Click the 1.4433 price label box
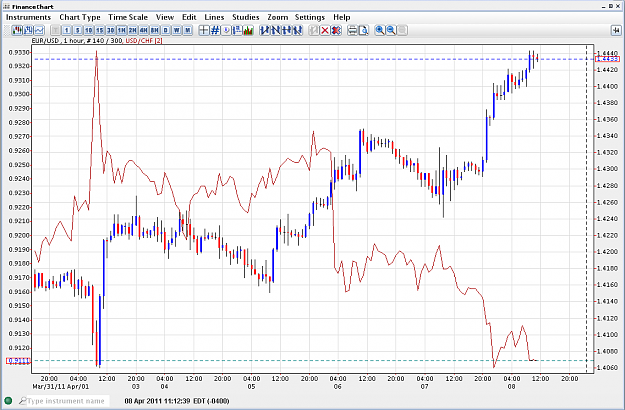Image resolution: width=625 pixels, height=410 pixels. click(607, 59)
